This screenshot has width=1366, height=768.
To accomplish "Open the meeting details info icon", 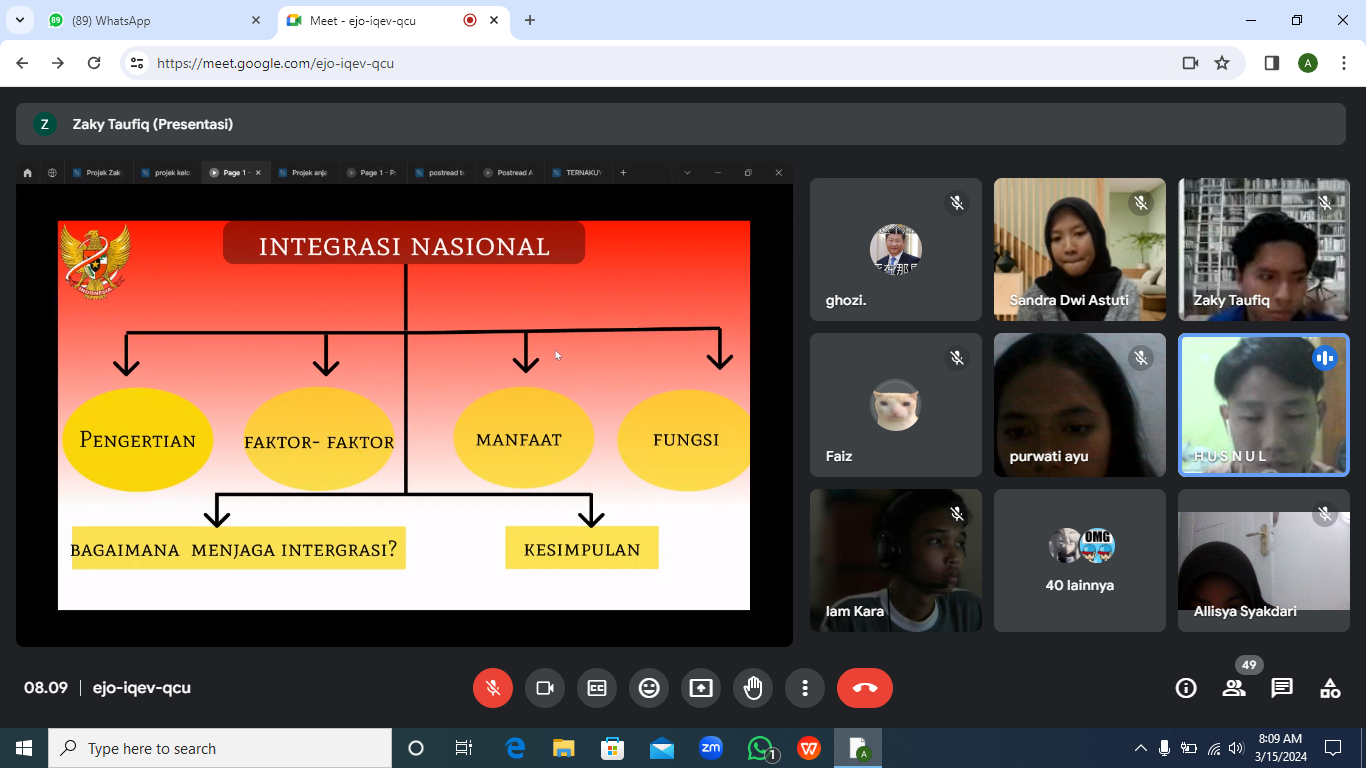I will pos(1186,688).
